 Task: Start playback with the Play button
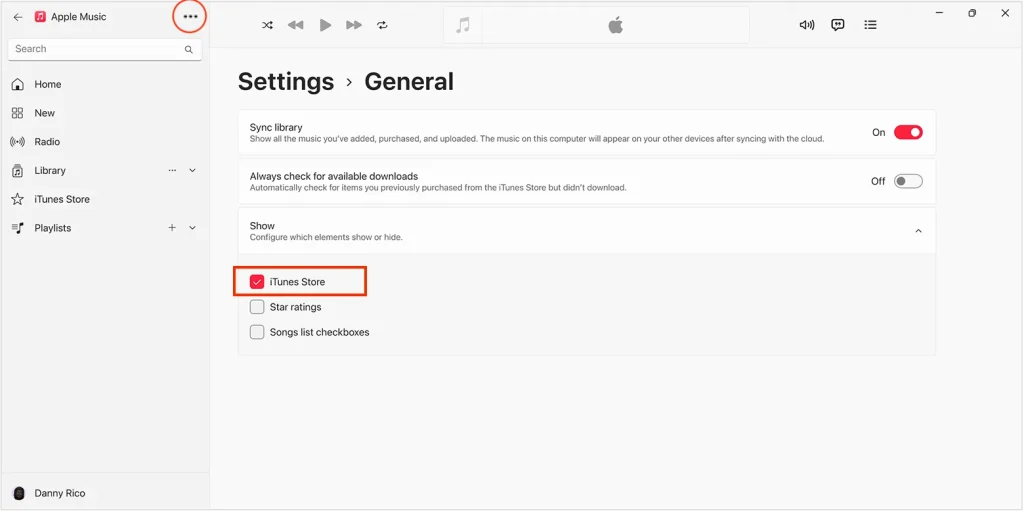[325, 25]
